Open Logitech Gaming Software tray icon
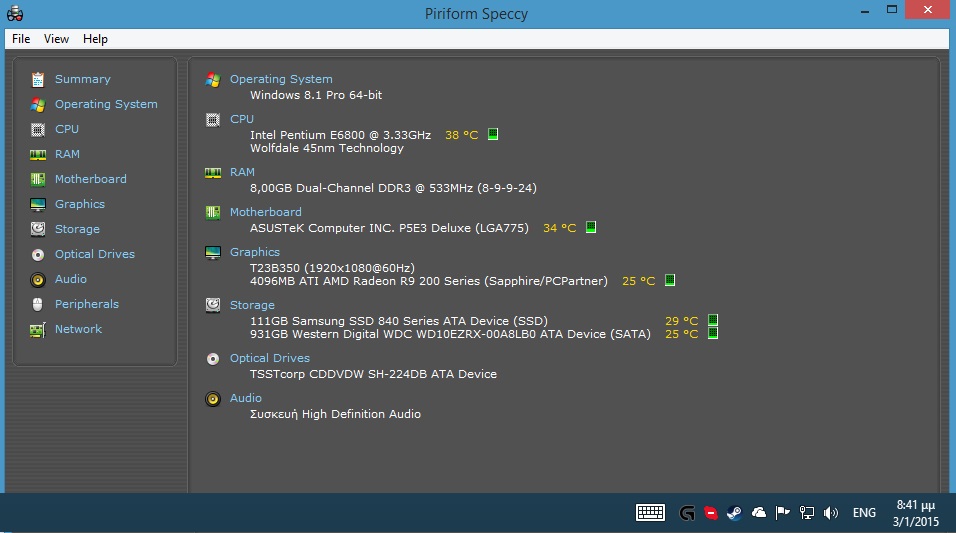The height and width of the screenshot is (533, 956). coord(687,513)
